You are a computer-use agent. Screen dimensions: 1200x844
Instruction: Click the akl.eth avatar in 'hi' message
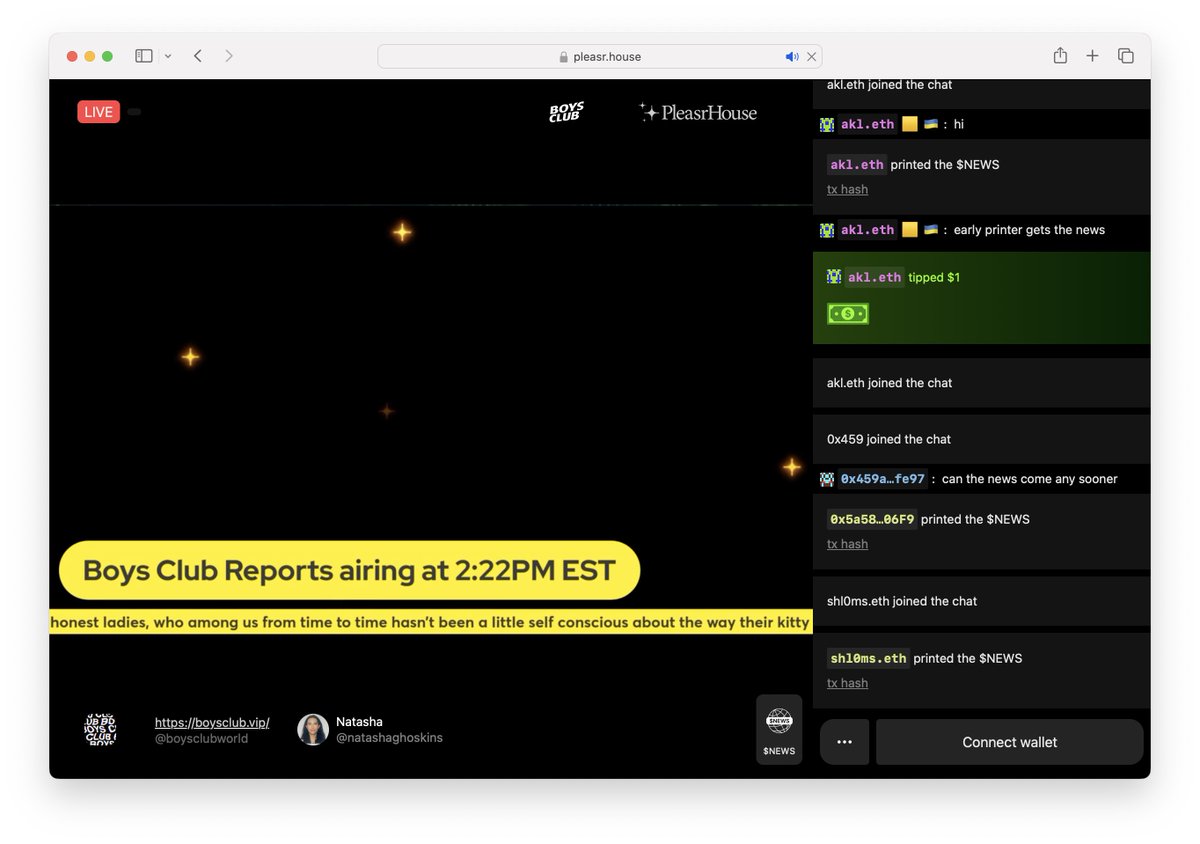tap(827, 124)
